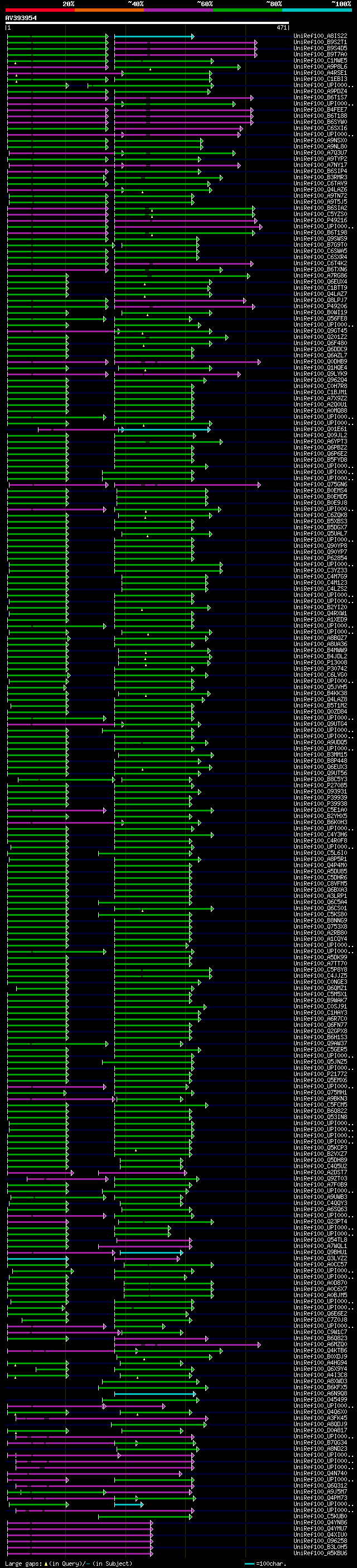Image resolution: width=357 pixels, height=1568 pixels.
Task: Select the UniRef100_A9T5J5 label
Action: (321, 202)
